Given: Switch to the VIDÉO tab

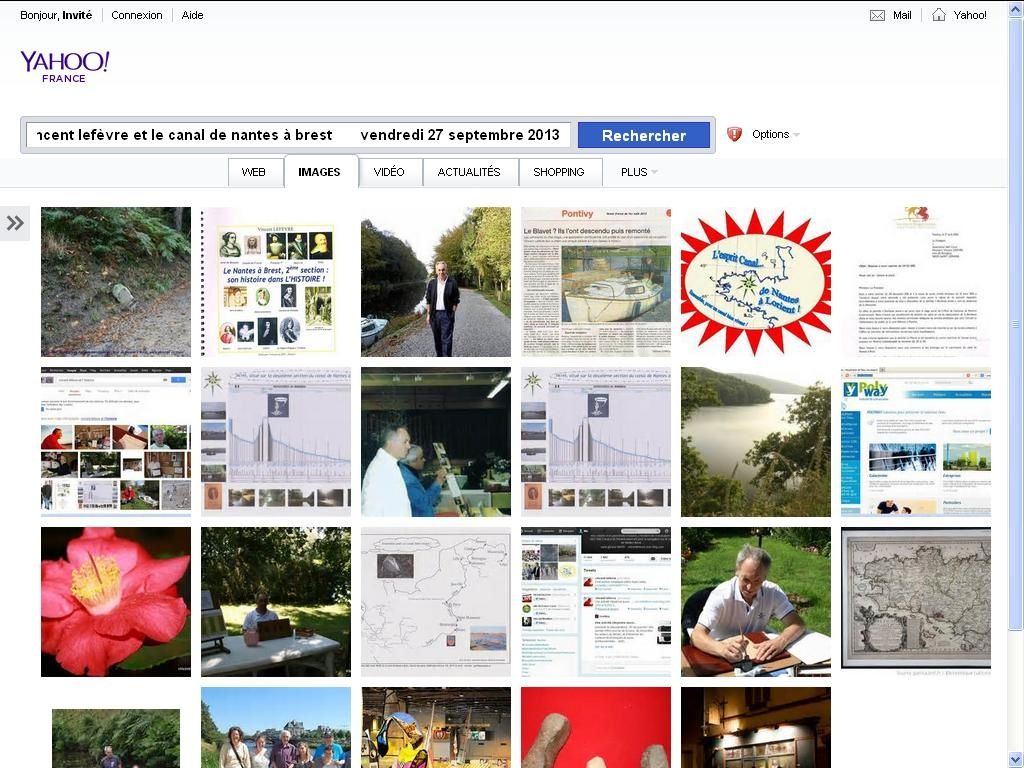Looking at the screenshot, I should [389, 172].
